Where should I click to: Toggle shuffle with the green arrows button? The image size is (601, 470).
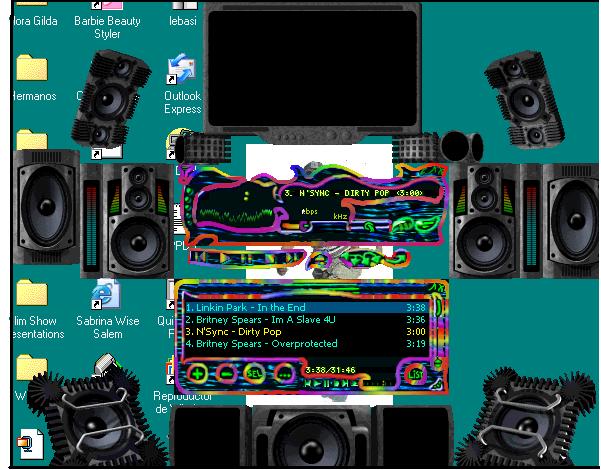click(363, 258)
